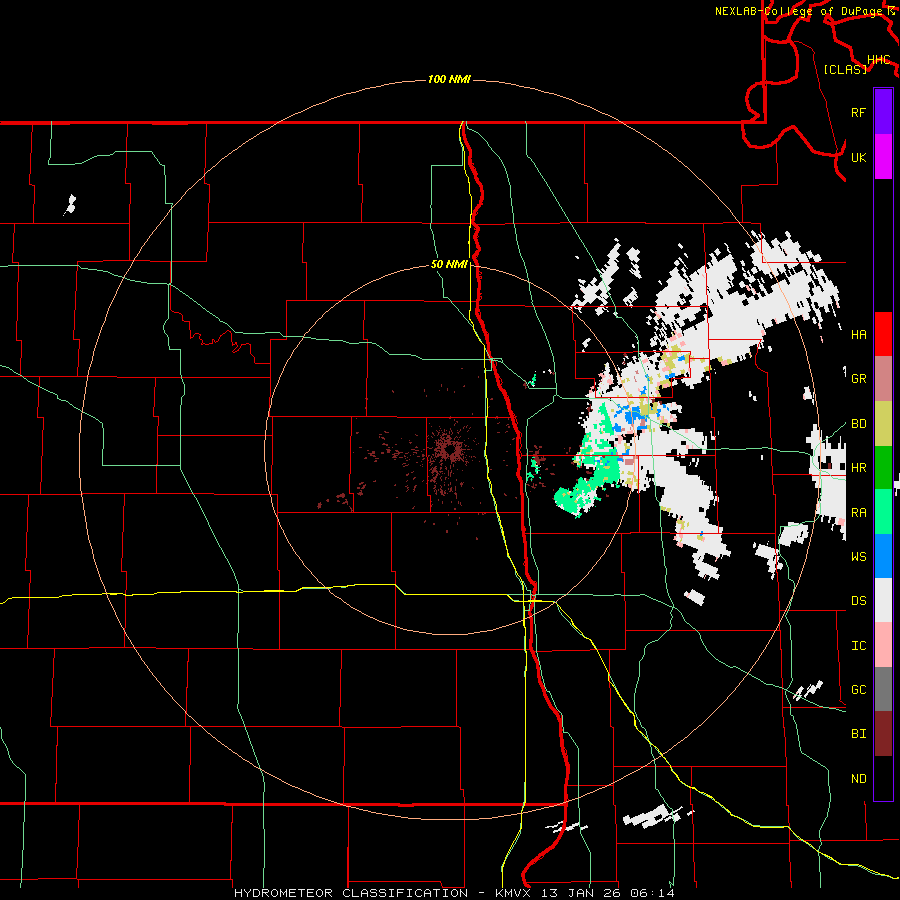900x900 pixels.
Task: Click the purple RF legend color swatch
Action: click(x=883, y=112)
